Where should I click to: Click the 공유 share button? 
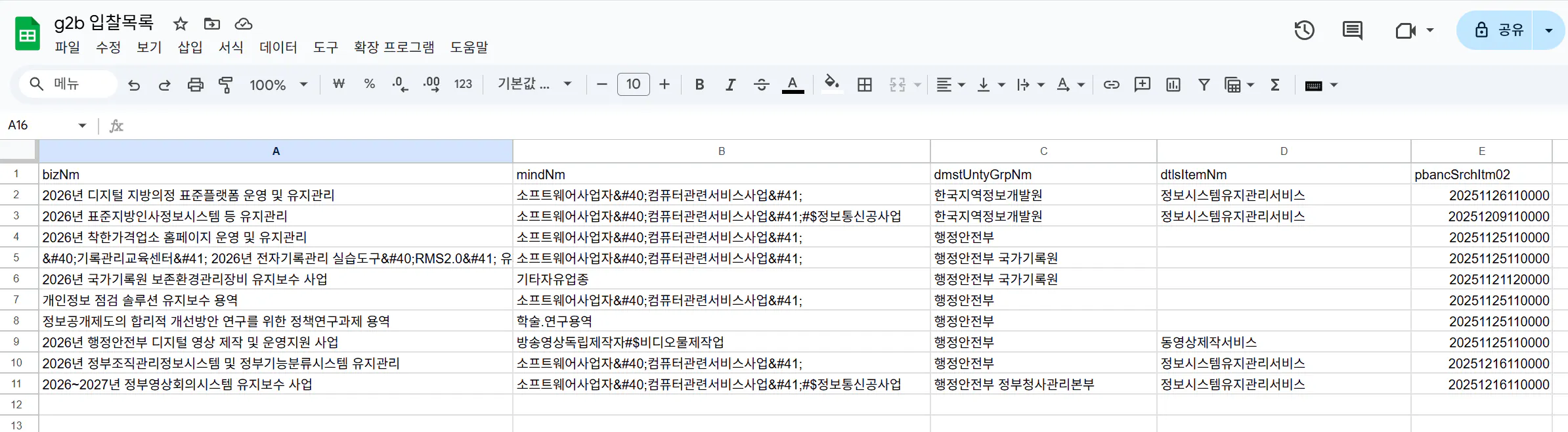(x=1495, y=30)
